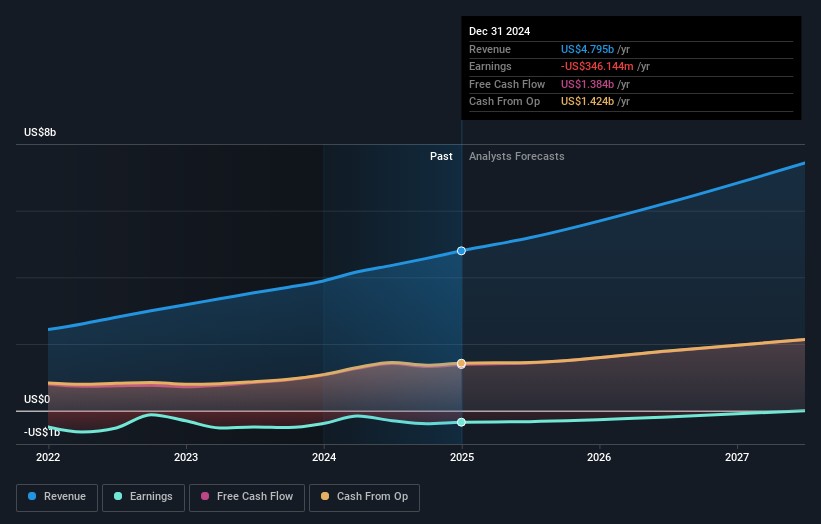Click the 2023 x-axis label
The image size is (821, 524).
tap(186, 458)
